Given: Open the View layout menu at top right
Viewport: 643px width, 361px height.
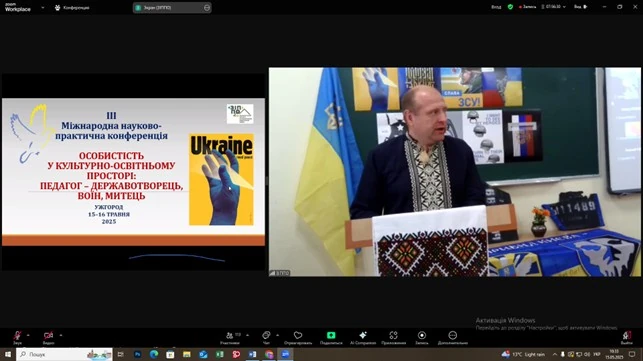Looking at the screenshot, I should point(581,7).
